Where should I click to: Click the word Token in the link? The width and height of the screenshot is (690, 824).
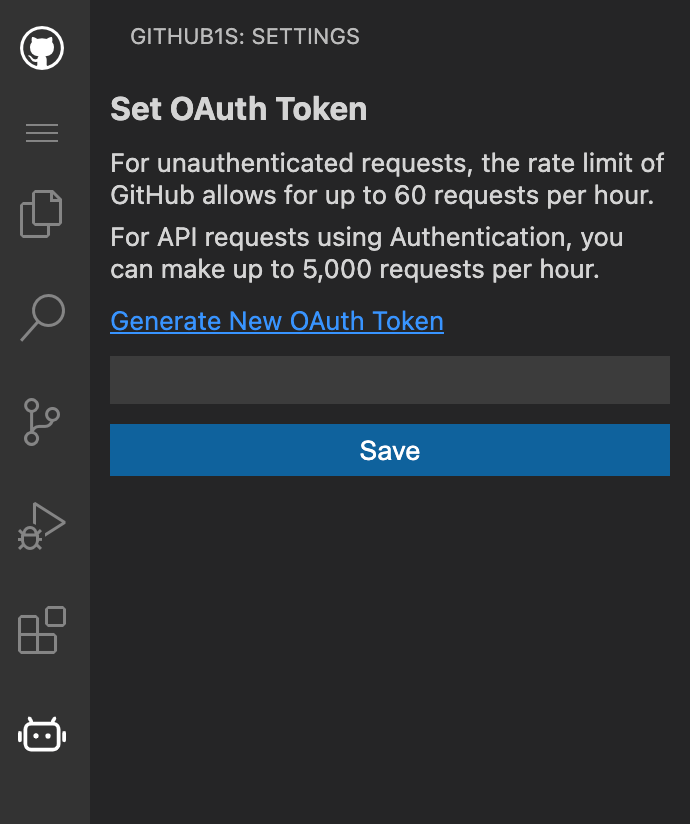point(408,321)
